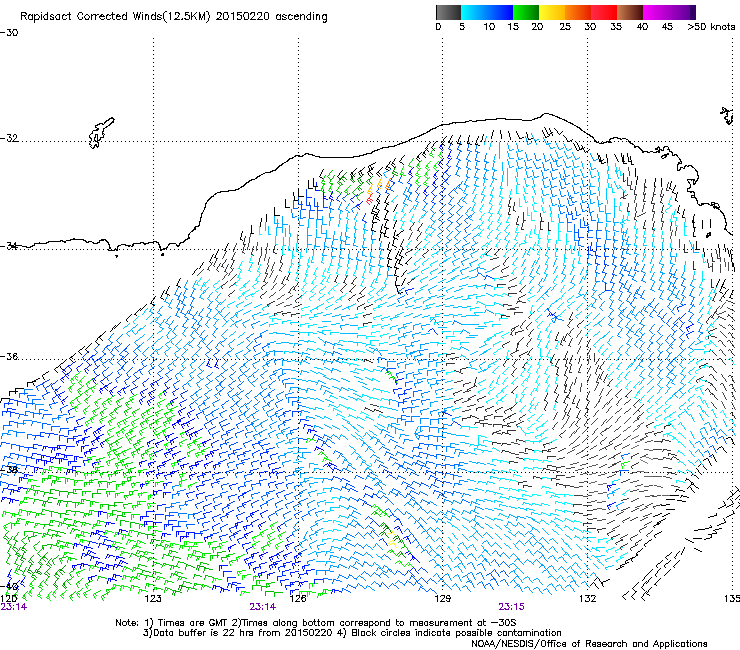Click the red 30-35 knots legend swatch

(x=604, y=12)
